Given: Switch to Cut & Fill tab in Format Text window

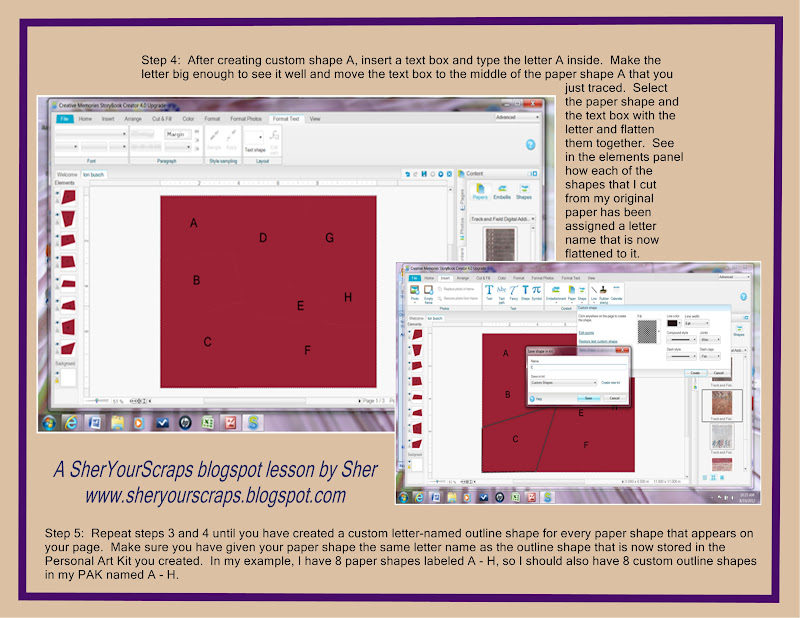Looking at the screenshot, I should [161, 119].
